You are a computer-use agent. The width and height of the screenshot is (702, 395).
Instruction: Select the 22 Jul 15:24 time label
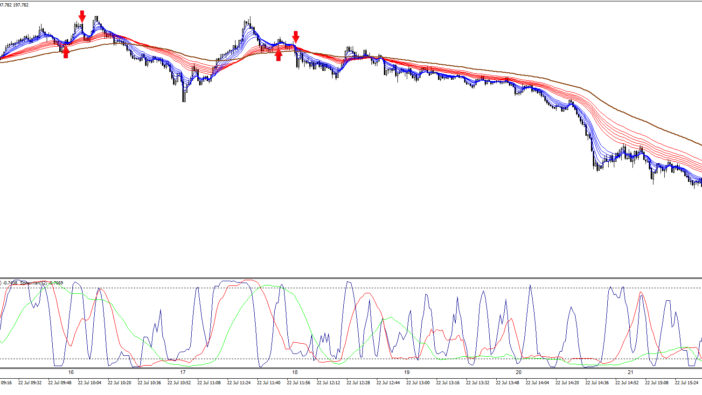click(x=687, y=383)
